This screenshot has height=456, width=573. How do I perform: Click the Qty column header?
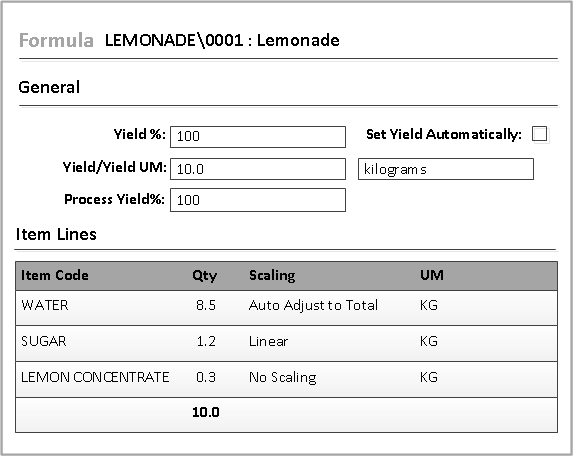point(205,275)
